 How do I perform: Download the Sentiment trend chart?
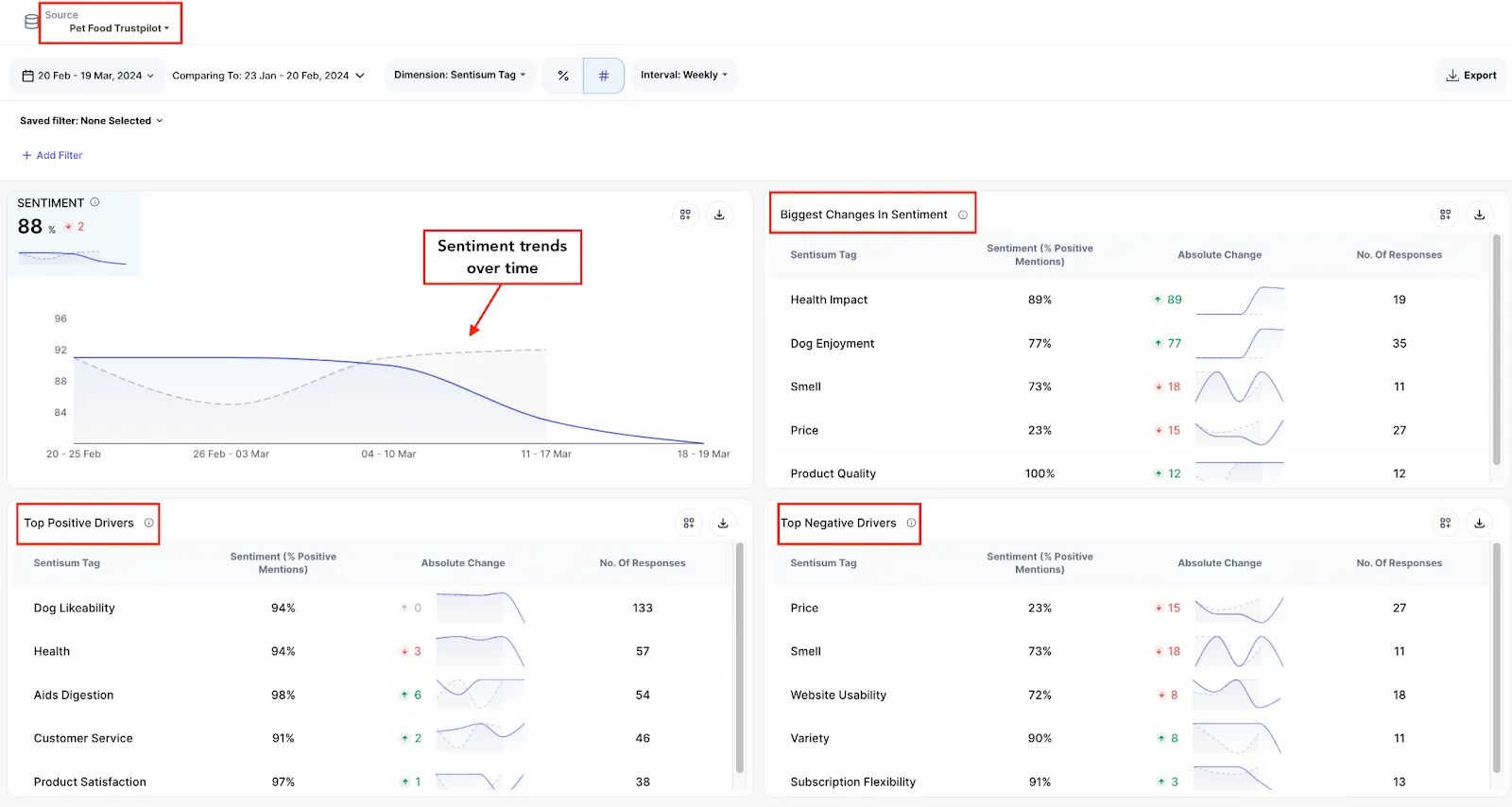click(719, 215)
